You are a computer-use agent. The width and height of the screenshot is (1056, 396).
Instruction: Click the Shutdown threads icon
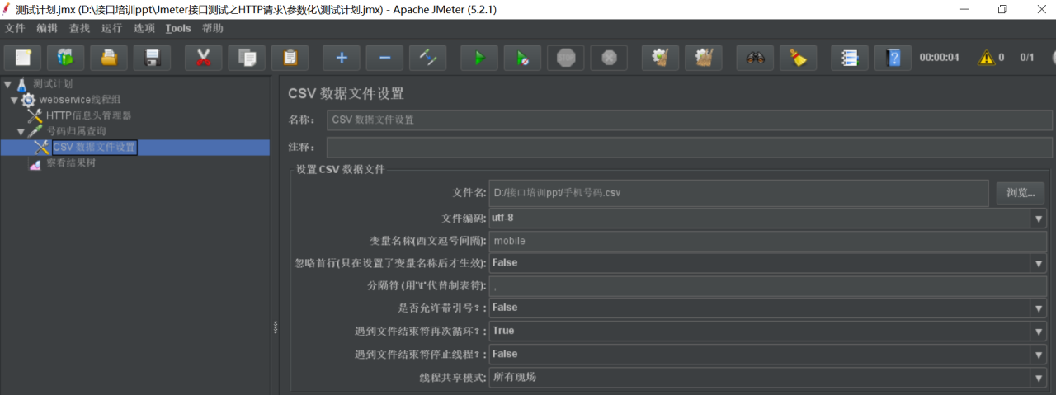point(609,58)
